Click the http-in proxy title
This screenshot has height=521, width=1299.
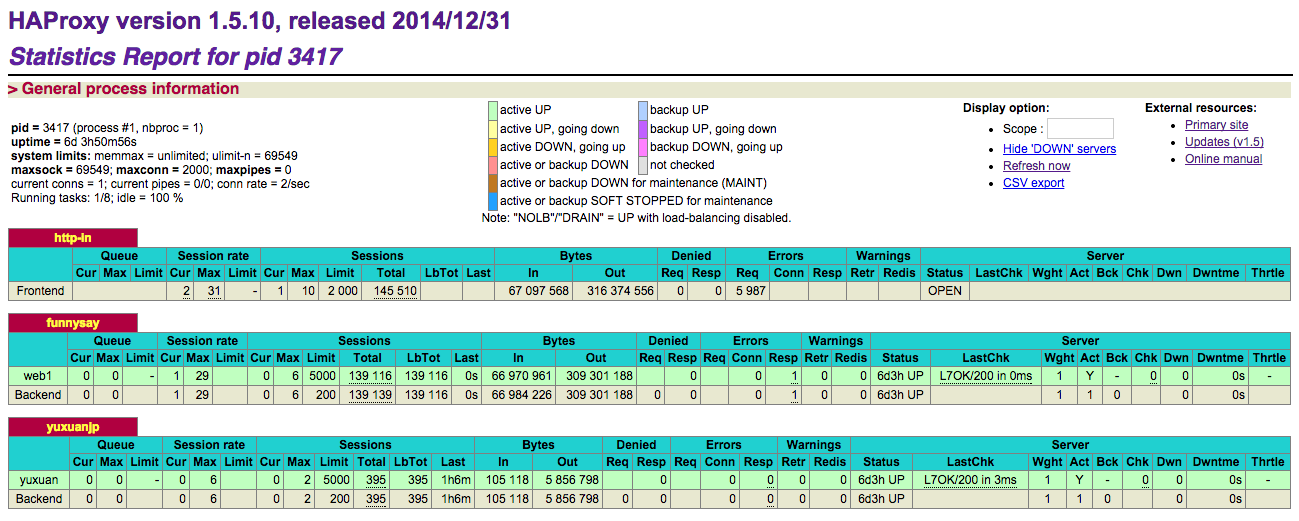click(73, 237)
